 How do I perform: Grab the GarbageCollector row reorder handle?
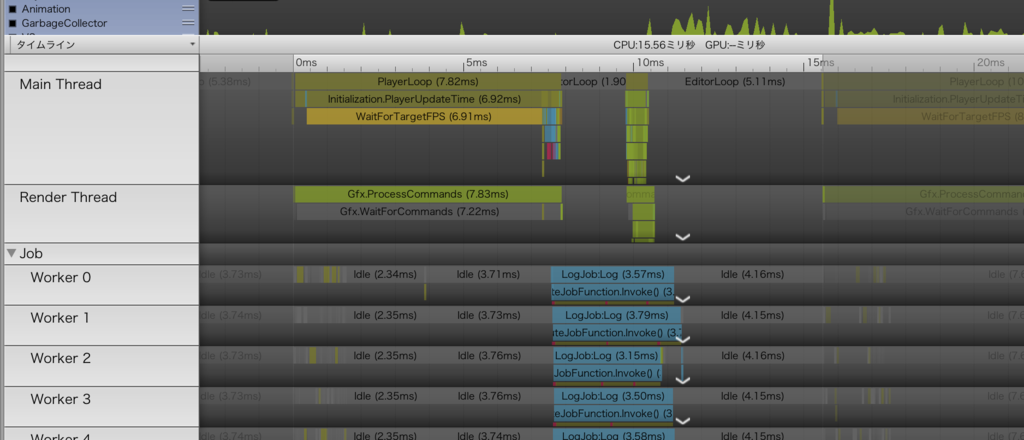point(188,24)
